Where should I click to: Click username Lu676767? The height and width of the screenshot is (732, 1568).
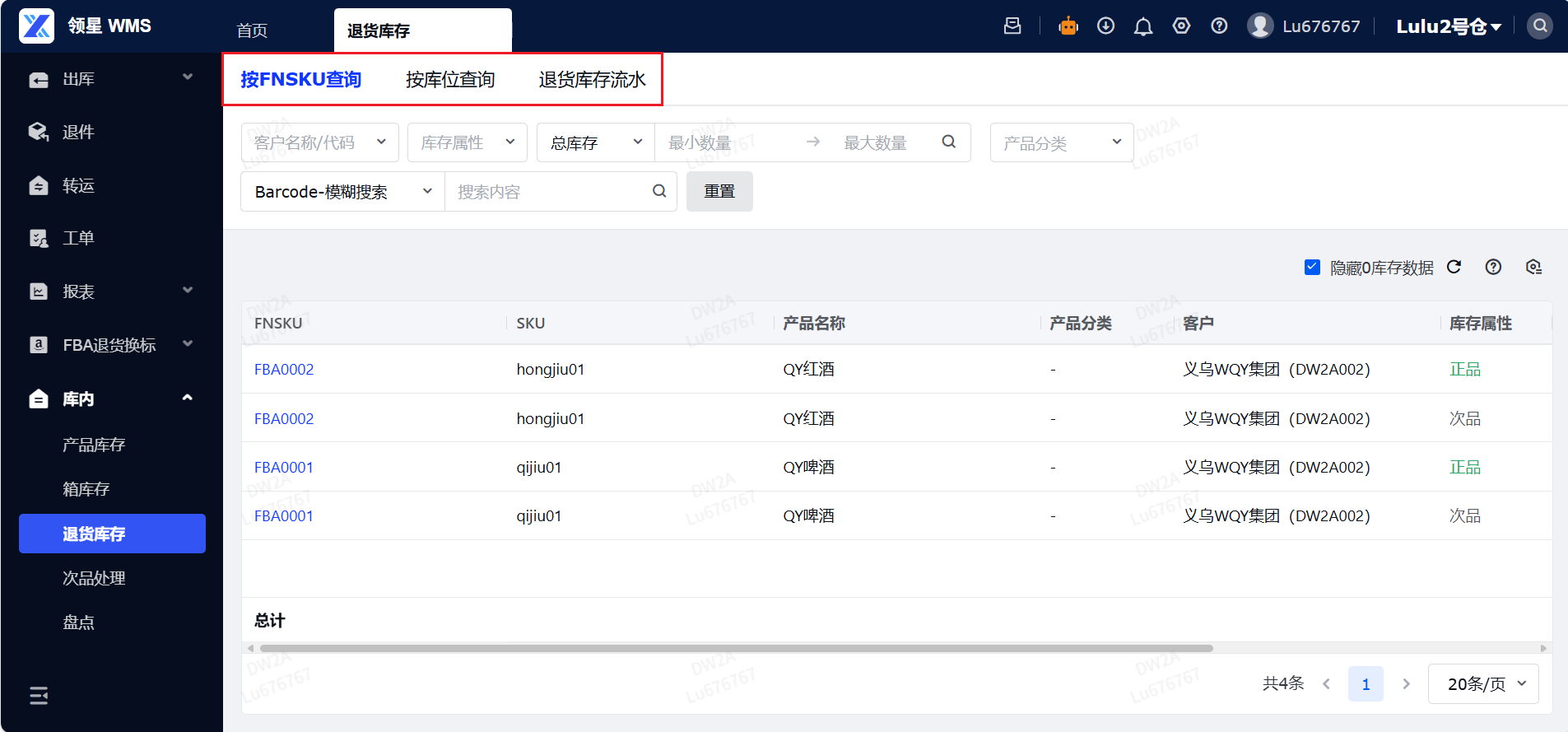click(1321, 26)
